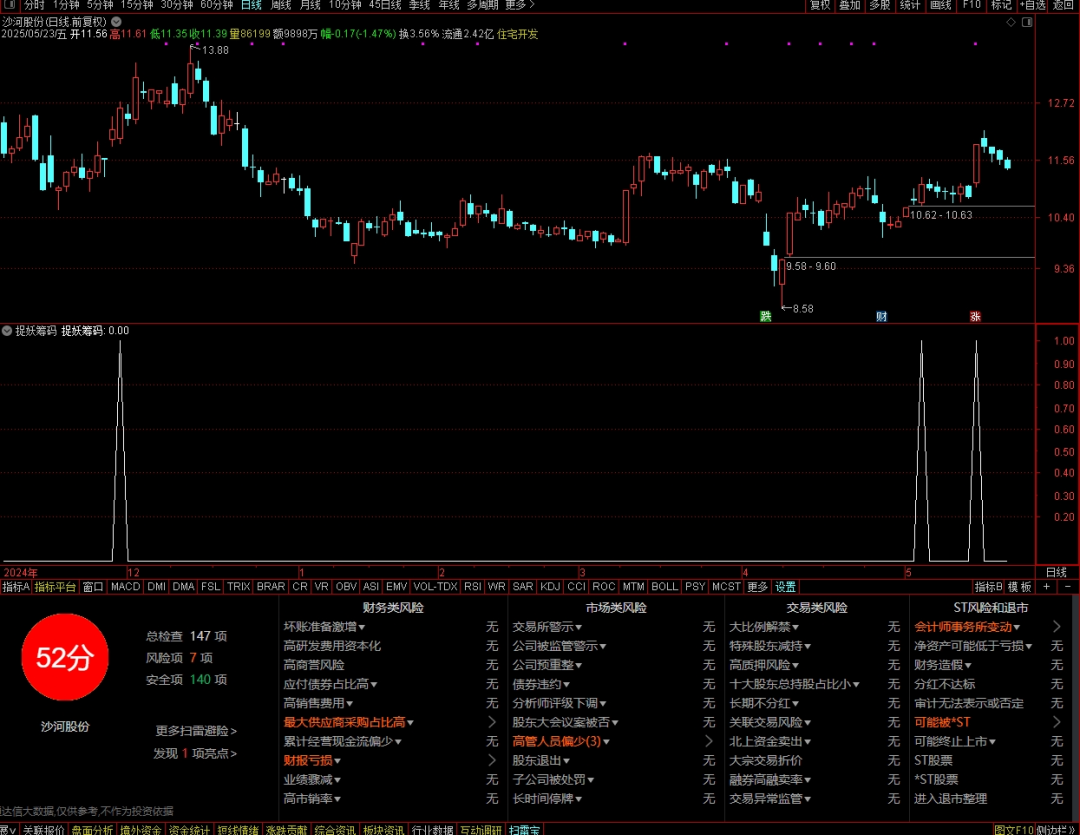The image size is (1080, 835).
Task: Click the 日线 label at time axis end
Action: pos(1057,573)
